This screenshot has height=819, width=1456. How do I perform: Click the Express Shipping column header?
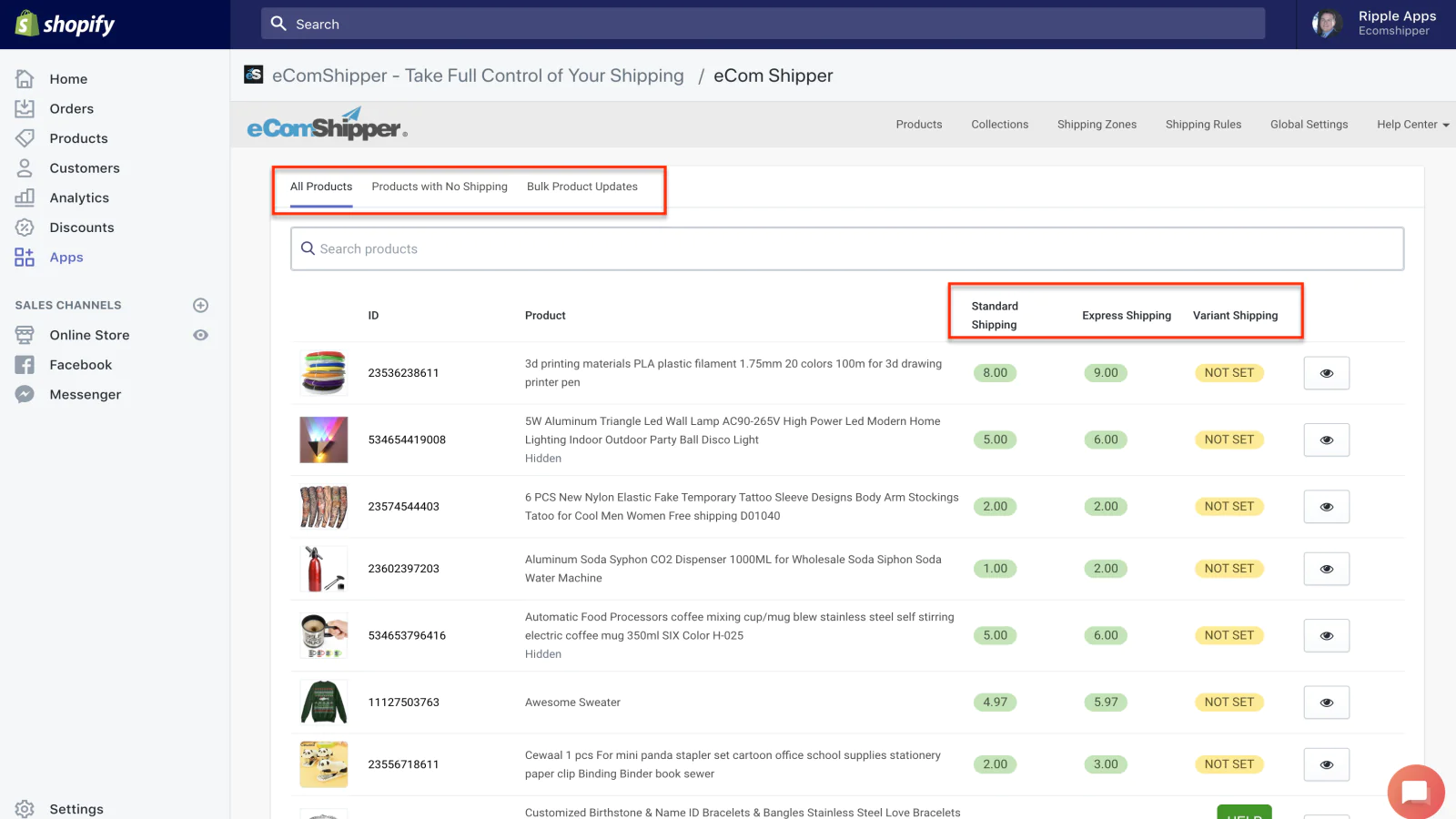click(x=1127, y=316)
